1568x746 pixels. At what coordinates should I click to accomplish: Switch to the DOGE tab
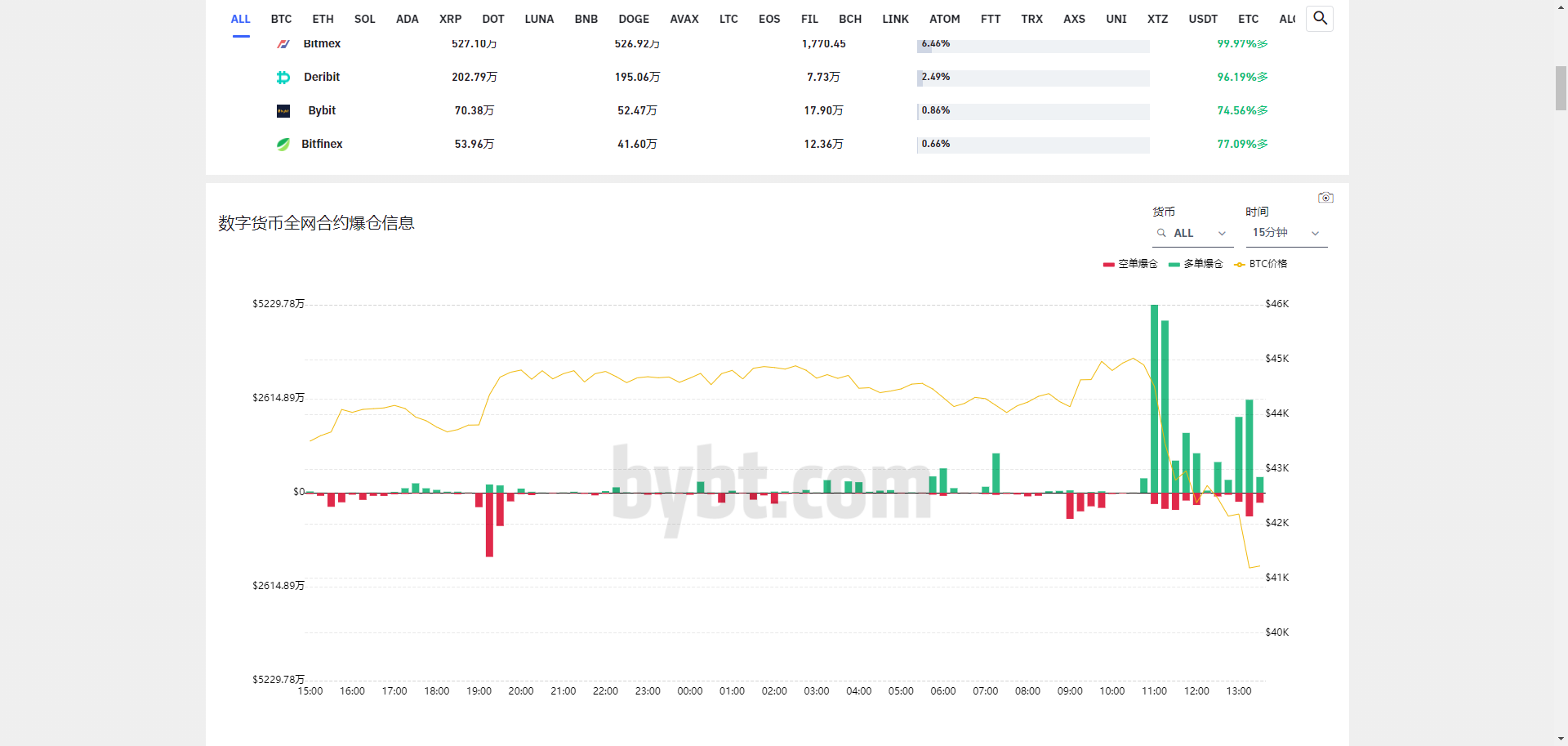634,19
